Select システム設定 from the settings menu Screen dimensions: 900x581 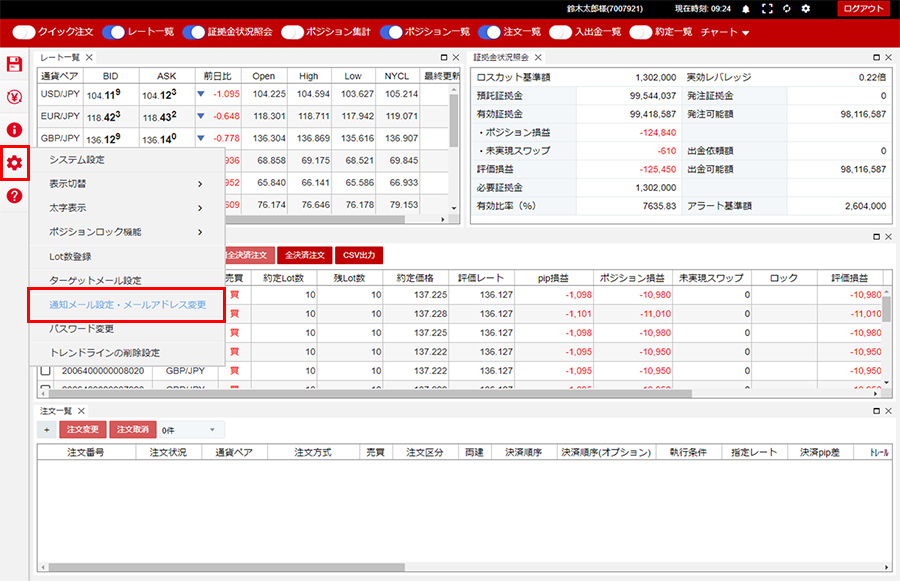click(x=127, y=160)
